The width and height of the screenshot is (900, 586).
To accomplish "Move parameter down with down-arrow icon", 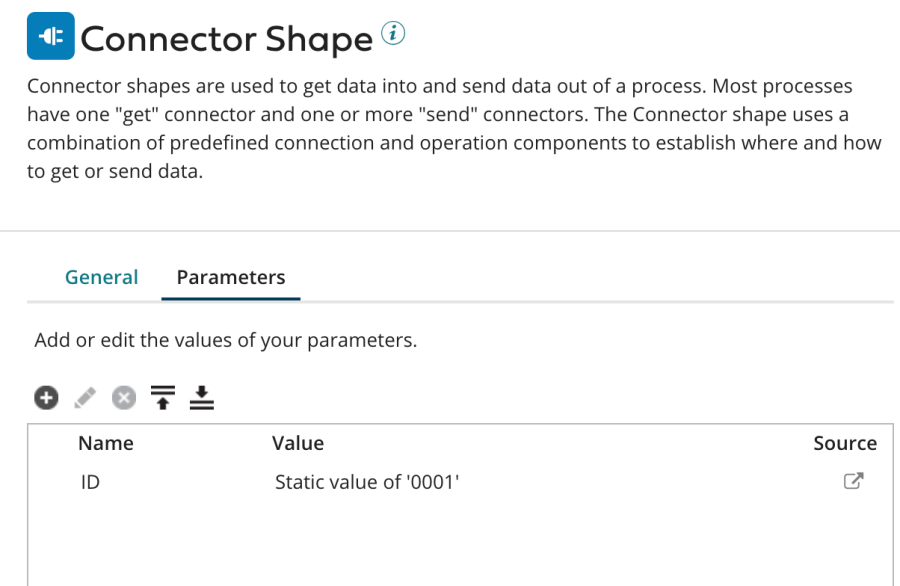I will coord(202,398).
